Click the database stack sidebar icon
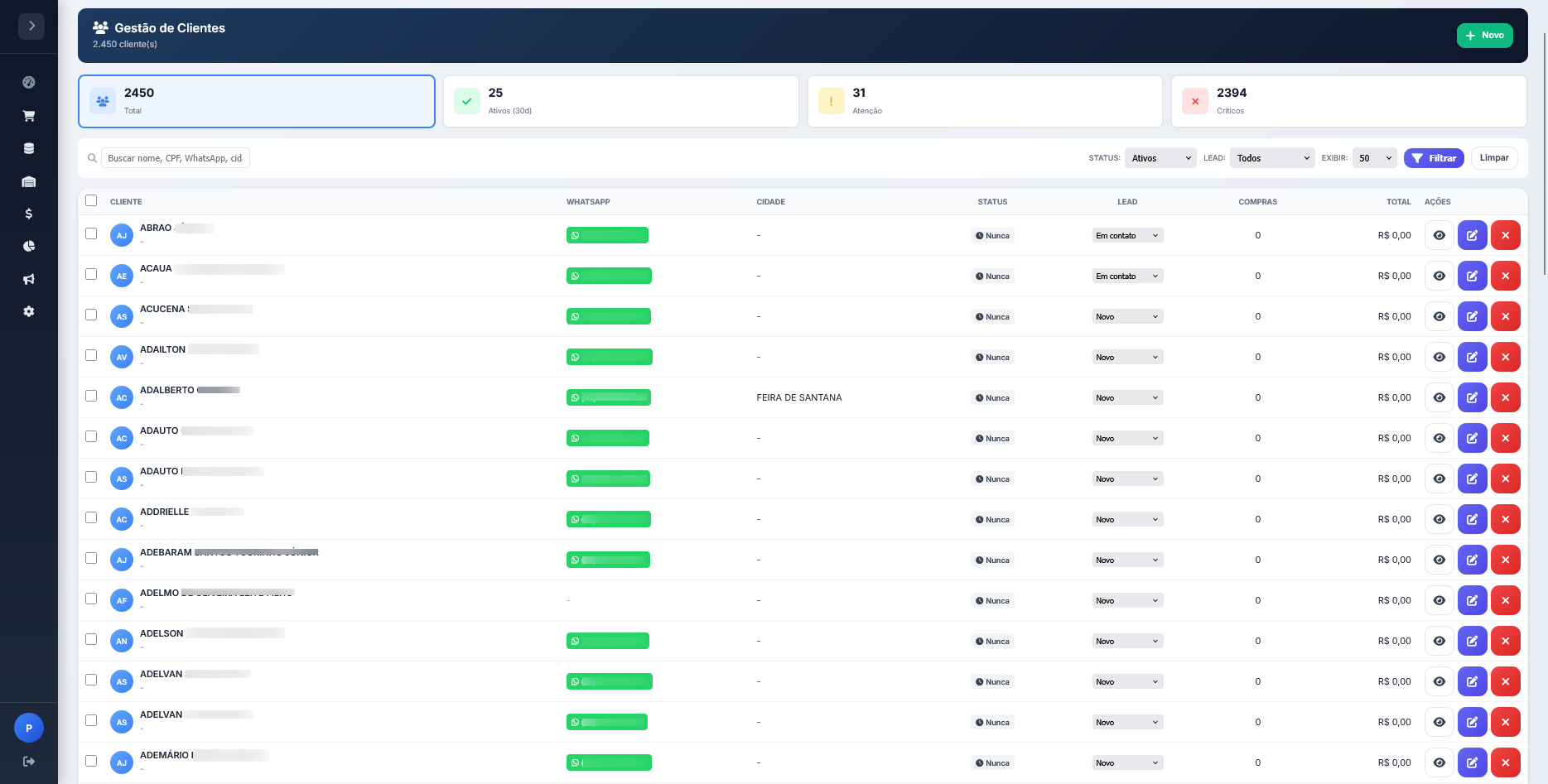Screen dimensions: 1548x784 pos(29,149)
